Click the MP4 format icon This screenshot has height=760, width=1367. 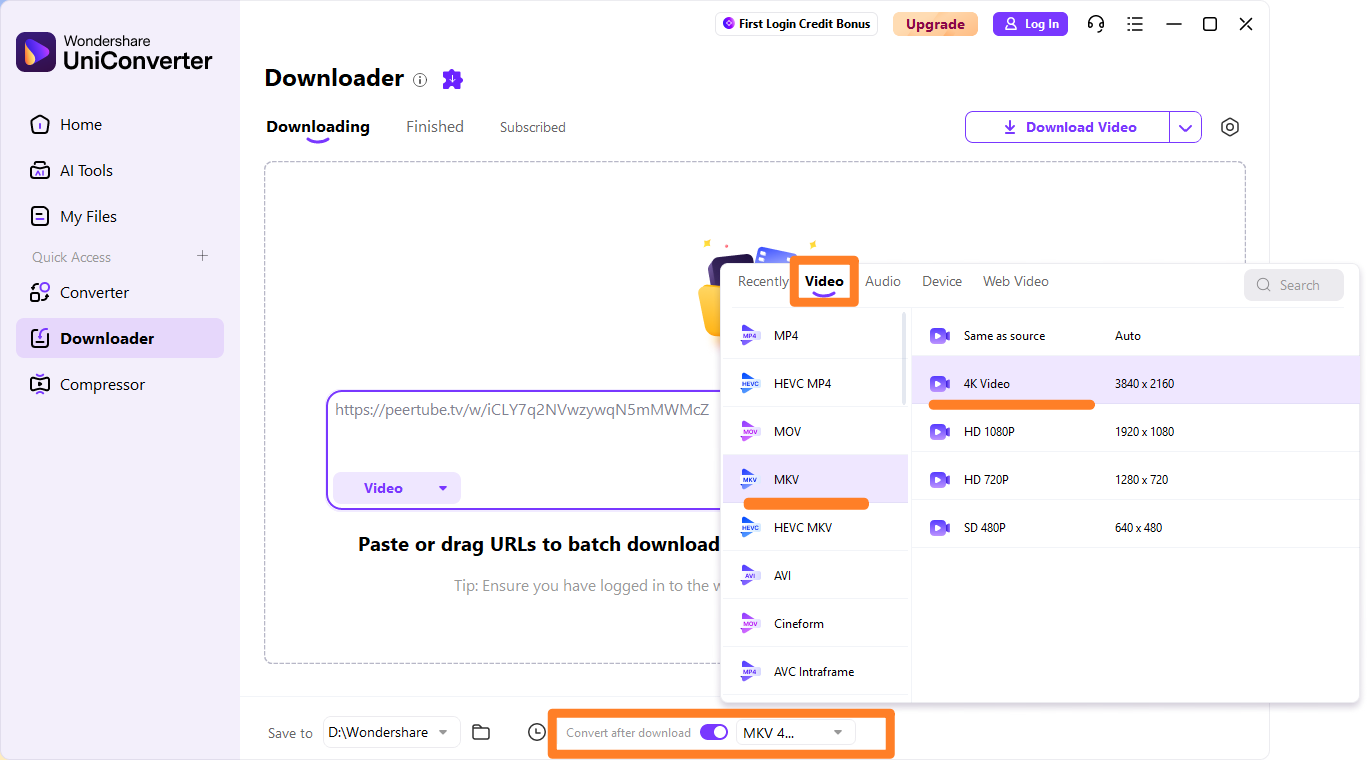coord(750,336)
